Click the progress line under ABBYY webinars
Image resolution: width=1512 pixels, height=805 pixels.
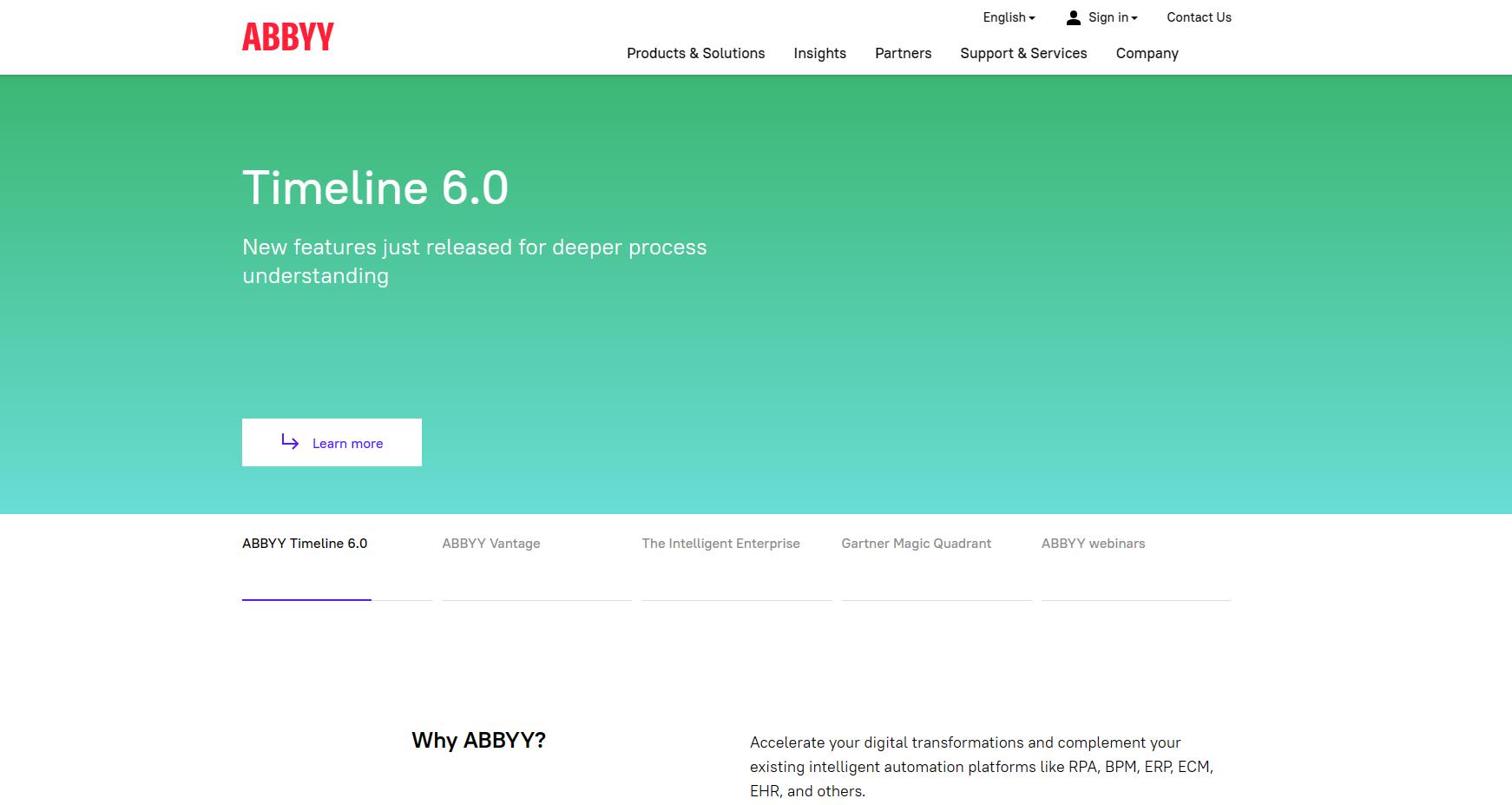[x=1136, y=599]
